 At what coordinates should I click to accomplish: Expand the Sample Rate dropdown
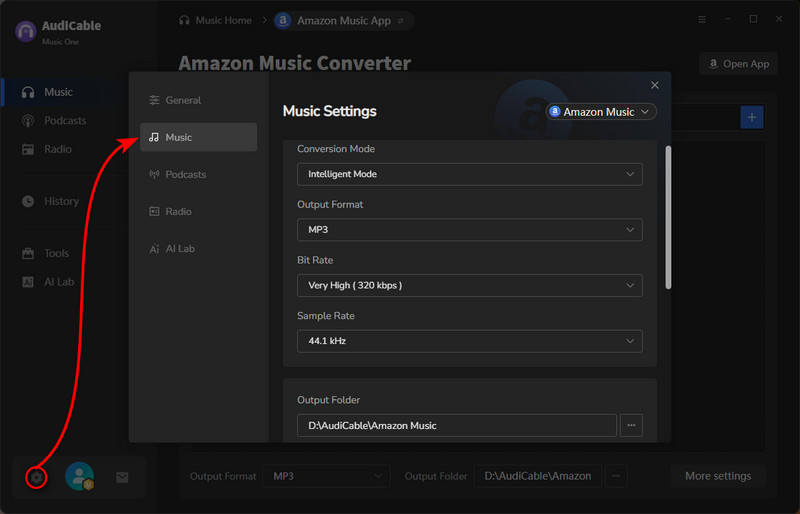(469, 341)
